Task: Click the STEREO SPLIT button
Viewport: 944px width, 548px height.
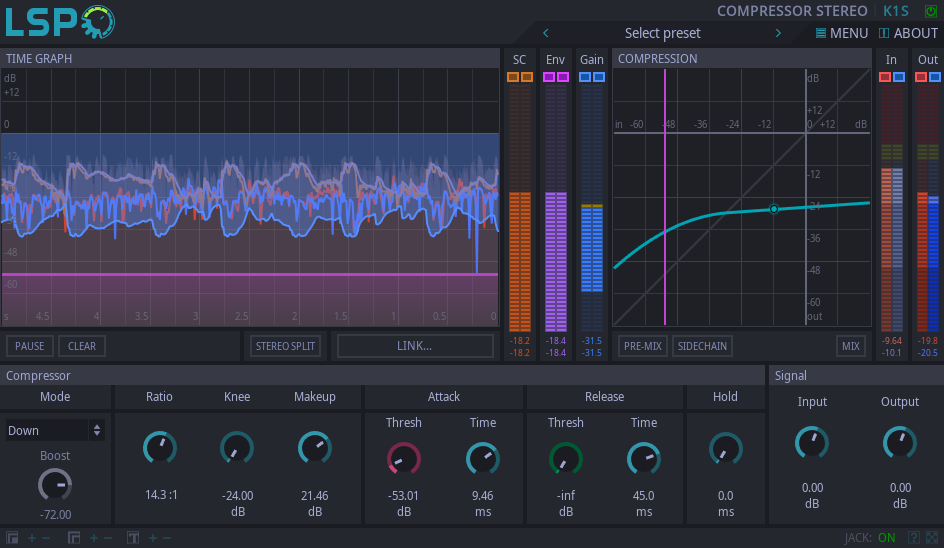Action: 285,346
